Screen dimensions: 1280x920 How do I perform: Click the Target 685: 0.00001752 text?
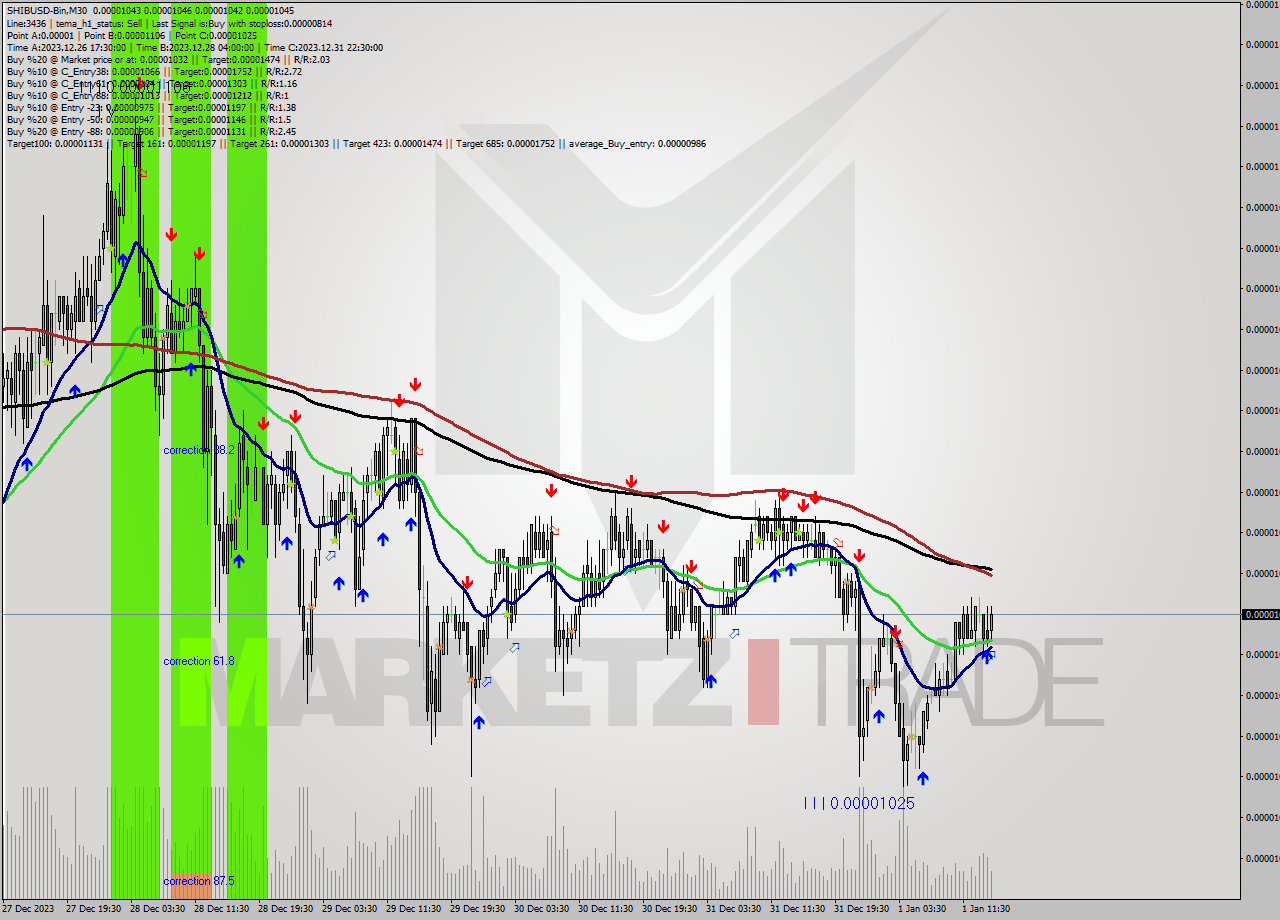[506, 143]
